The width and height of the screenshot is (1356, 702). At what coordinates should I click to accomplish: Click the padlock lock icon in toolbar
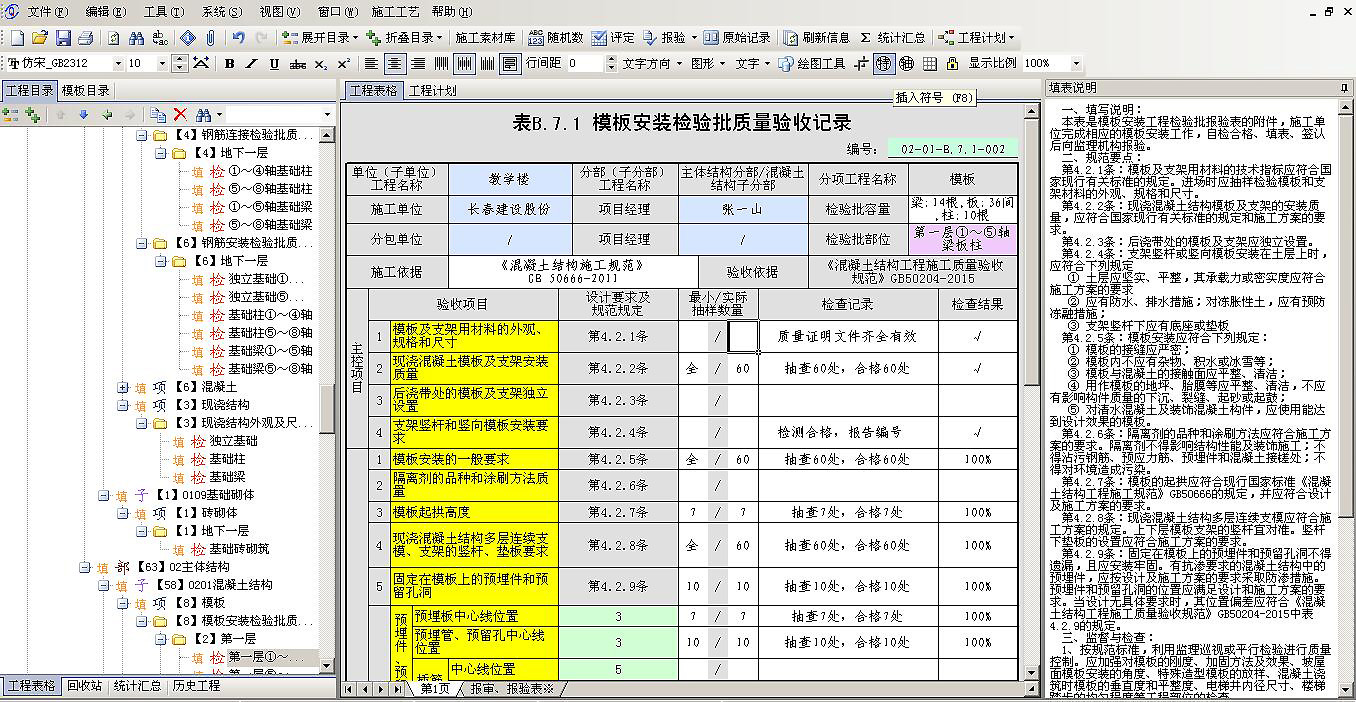click(952, 64)
